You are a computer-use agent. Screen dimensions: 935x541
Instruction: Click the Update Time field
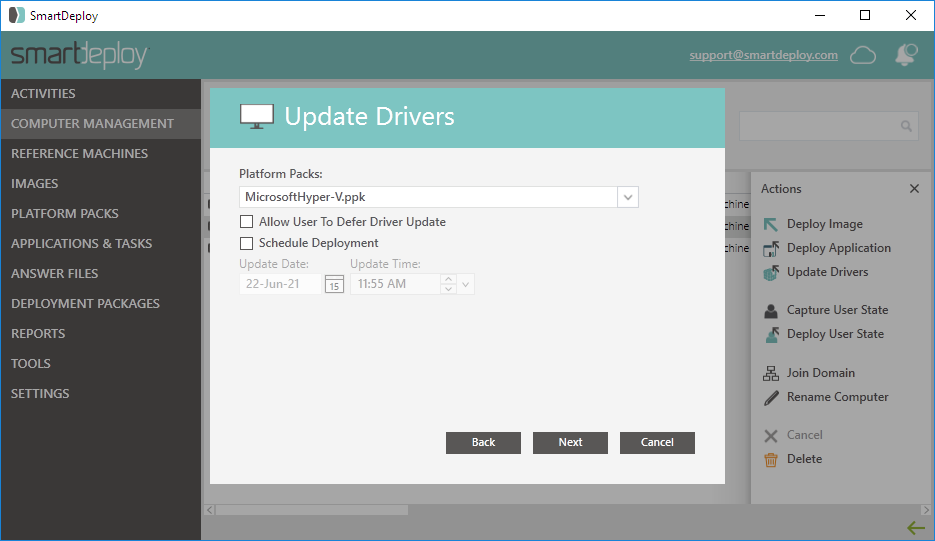[x=395, y=285]
